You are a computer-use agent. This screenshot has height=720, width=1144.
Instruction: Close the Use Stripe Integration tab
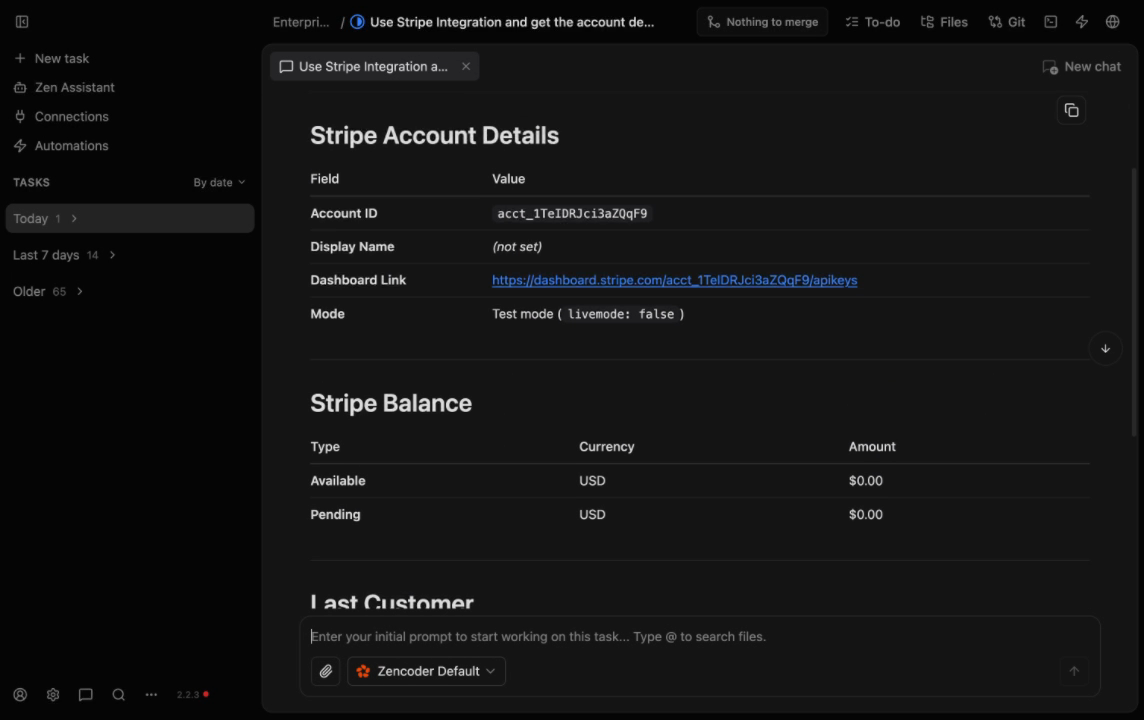click(466, 66)
